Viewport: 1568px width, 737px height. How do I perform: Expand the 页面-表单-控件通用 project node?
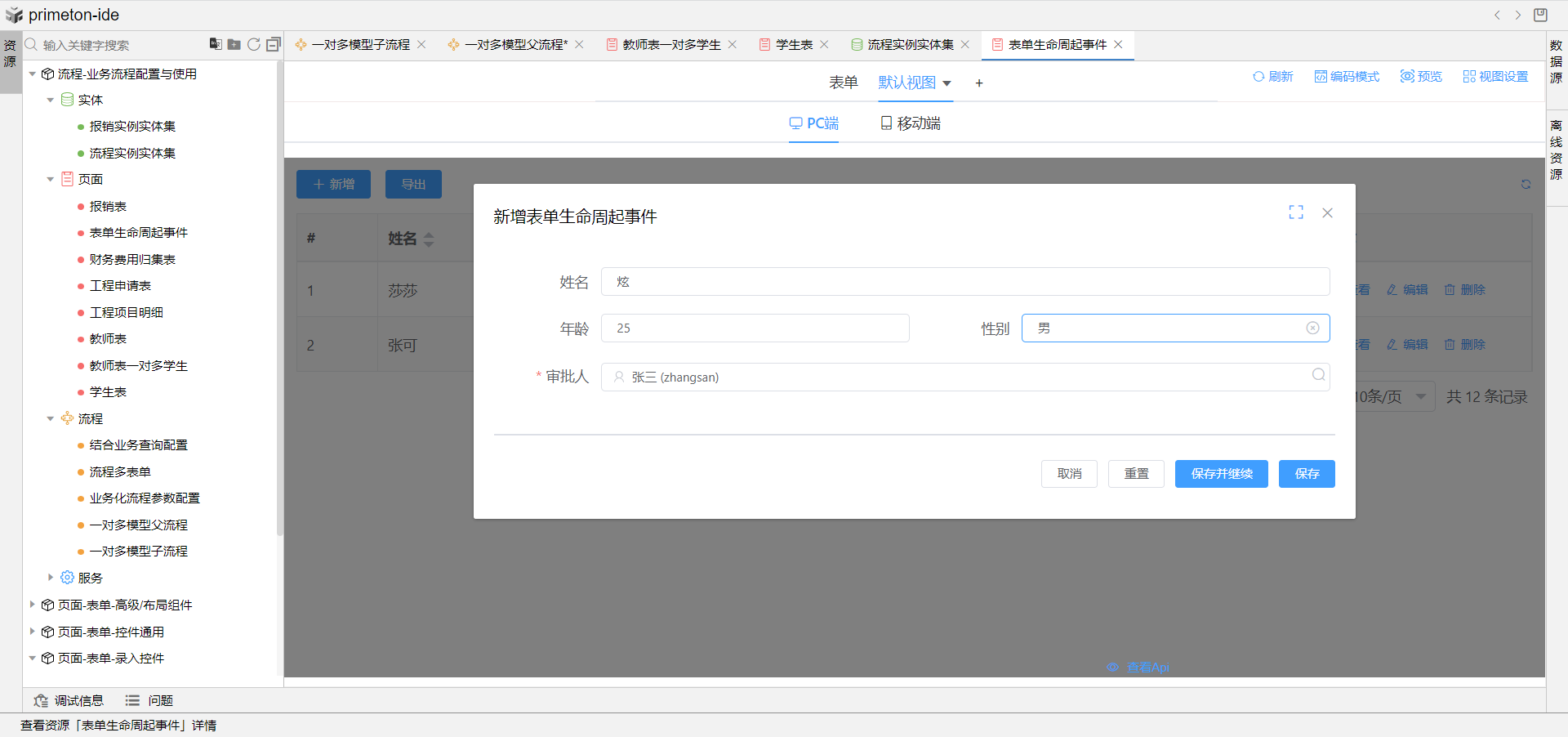pyautogui.click(x=33, y=632)
